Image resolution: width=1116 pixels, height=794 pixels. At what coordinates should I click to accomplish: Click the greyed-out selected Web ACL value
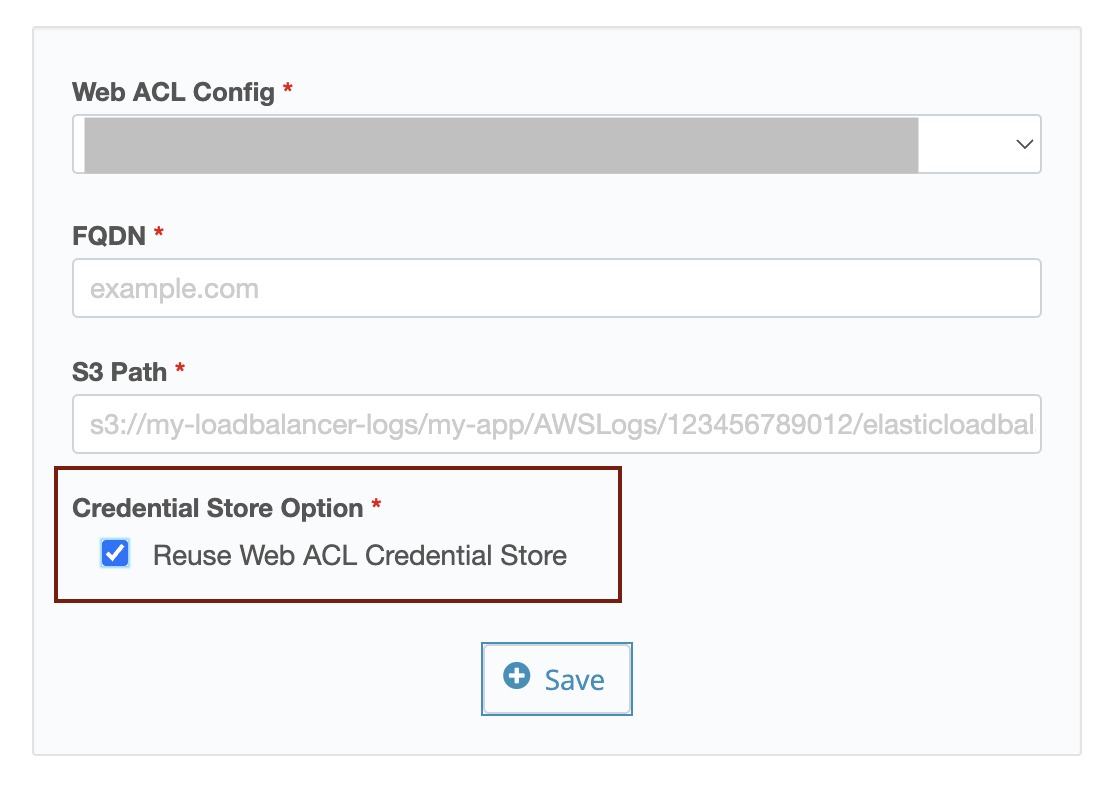click(x=501, y=145)
